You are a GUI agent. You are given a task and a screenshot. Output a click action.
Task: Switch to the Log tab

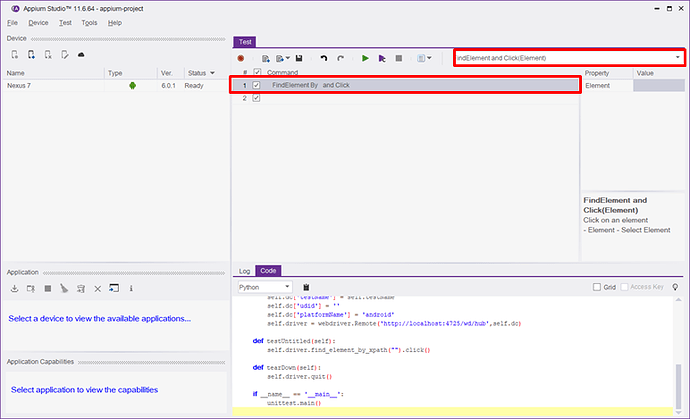coord(244,271)
